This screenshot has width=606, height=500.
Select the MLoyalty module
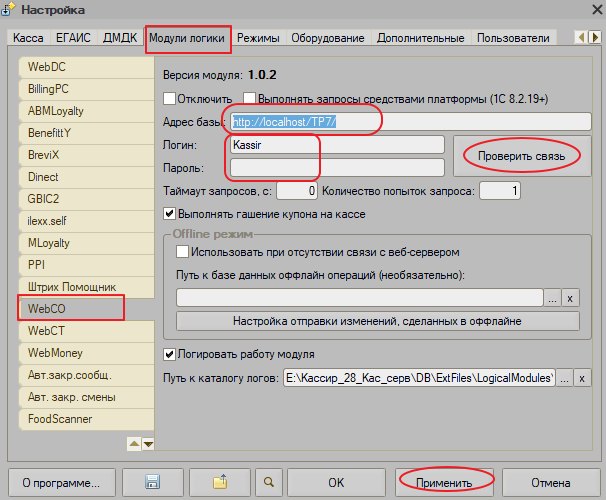tap(86, 243)
